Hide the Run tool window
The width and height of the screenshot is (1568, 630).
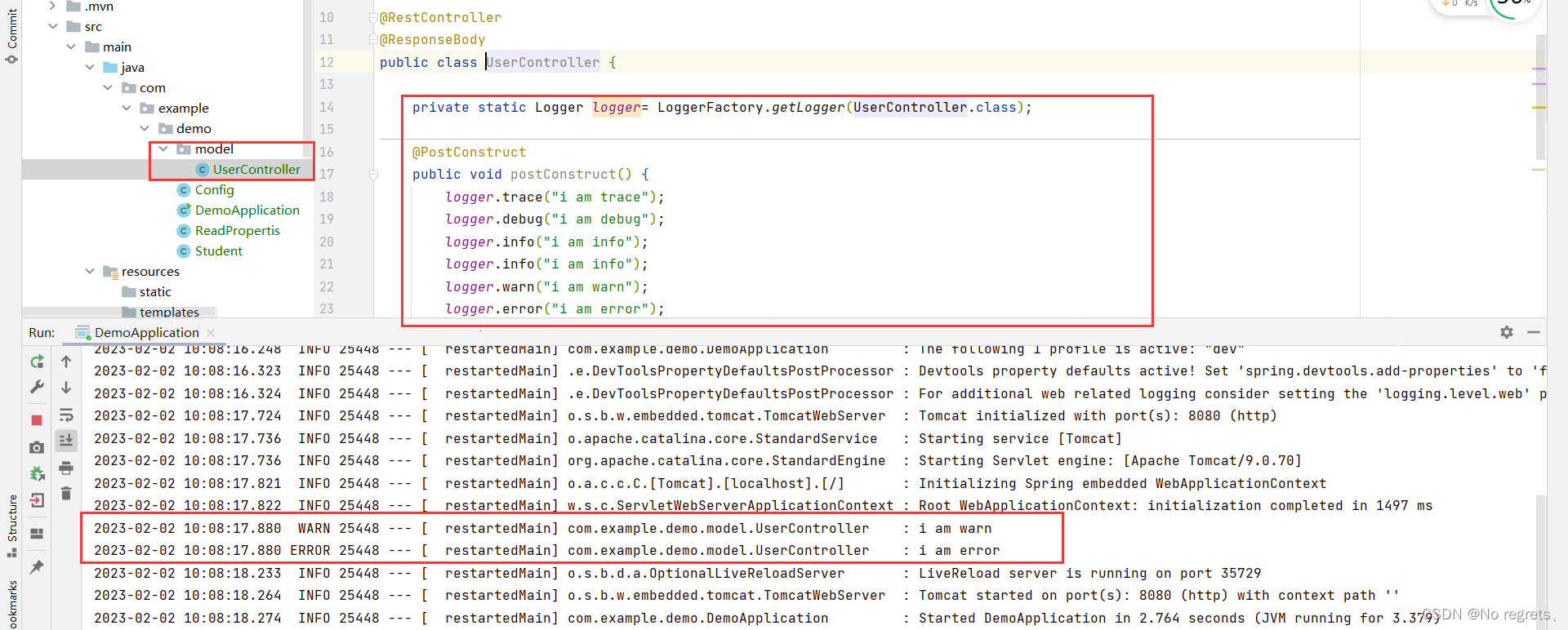pyautogui.click(x=1534, y=332)
